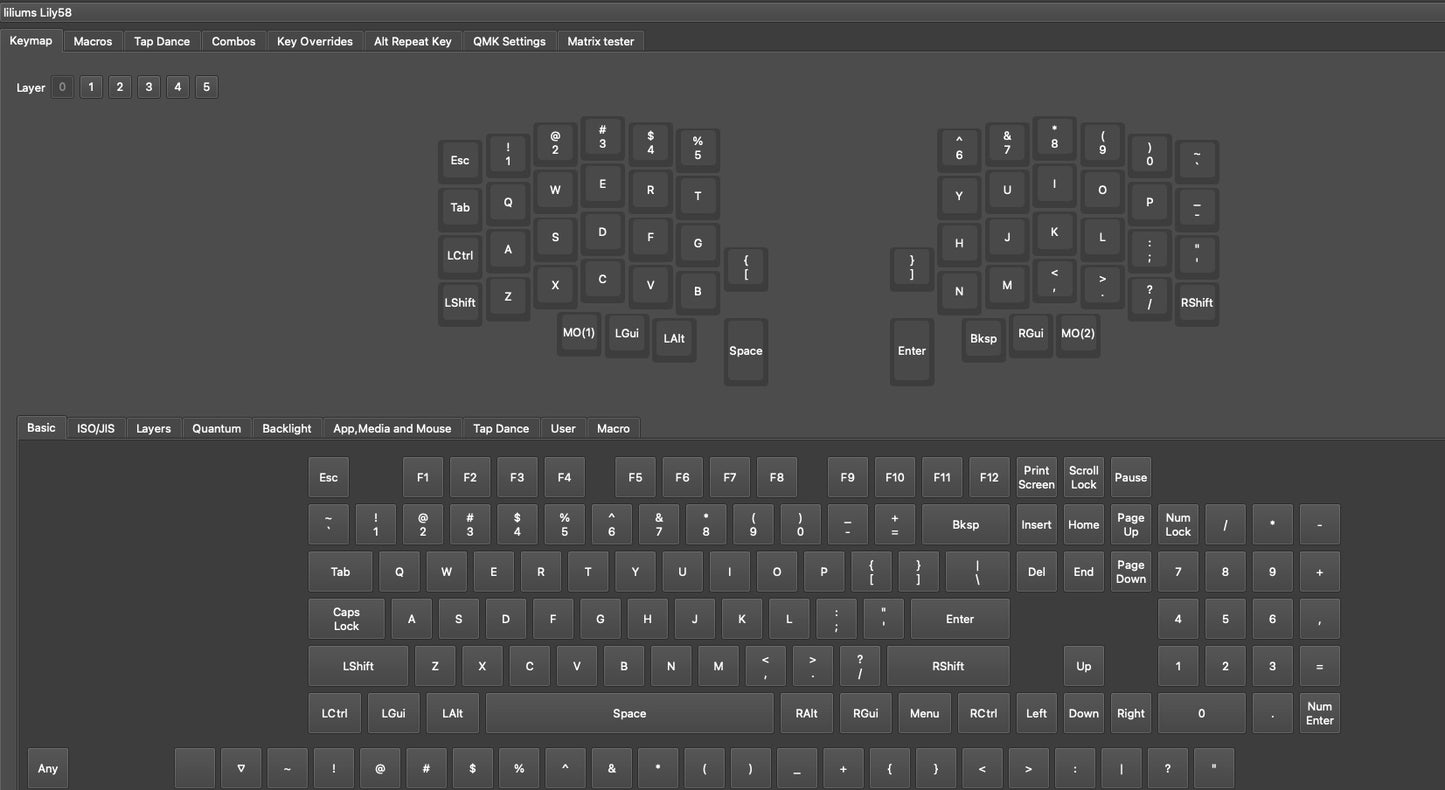Select the Left arrow keycode
The image size is (1445, 790).
(1036, 713)
